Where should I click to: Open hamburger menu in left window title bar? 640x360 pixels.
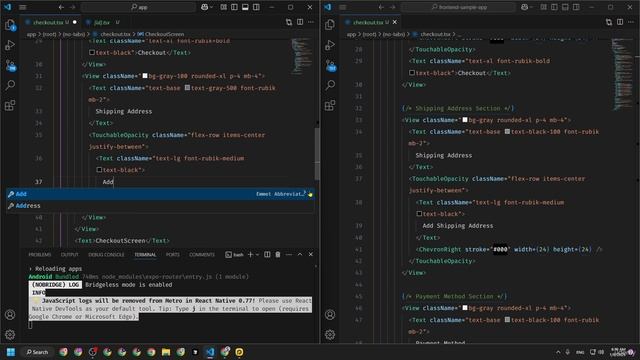point(22,7)
